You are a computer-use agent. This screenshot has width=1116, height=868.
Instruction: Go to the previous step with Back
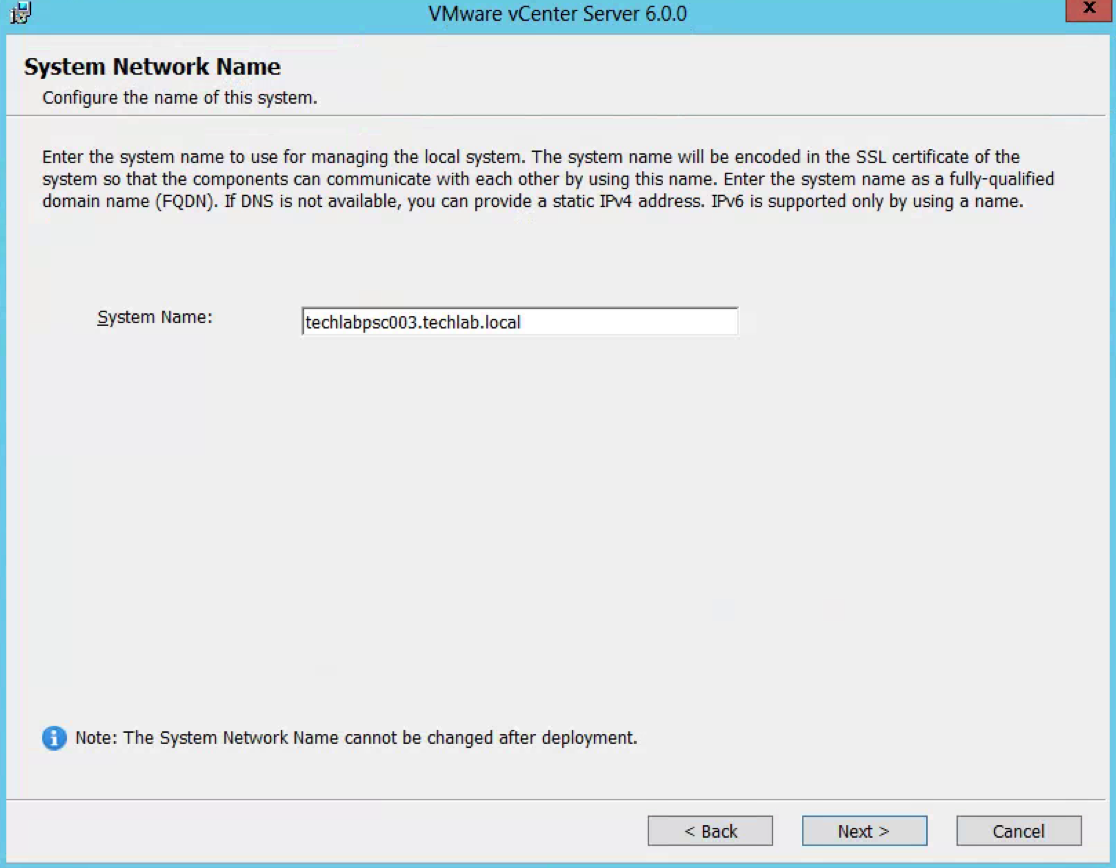point(710,831)
